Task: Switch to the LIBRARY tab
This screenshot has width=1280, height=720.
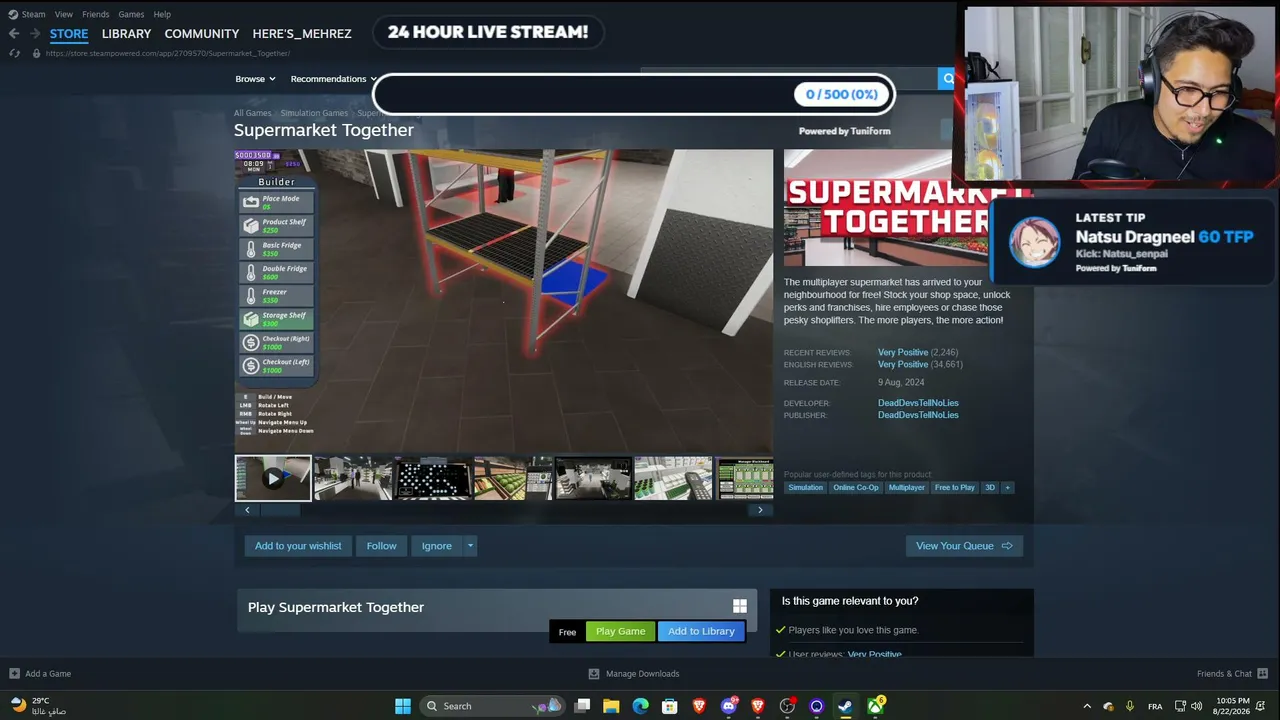Action: (126, 34)
